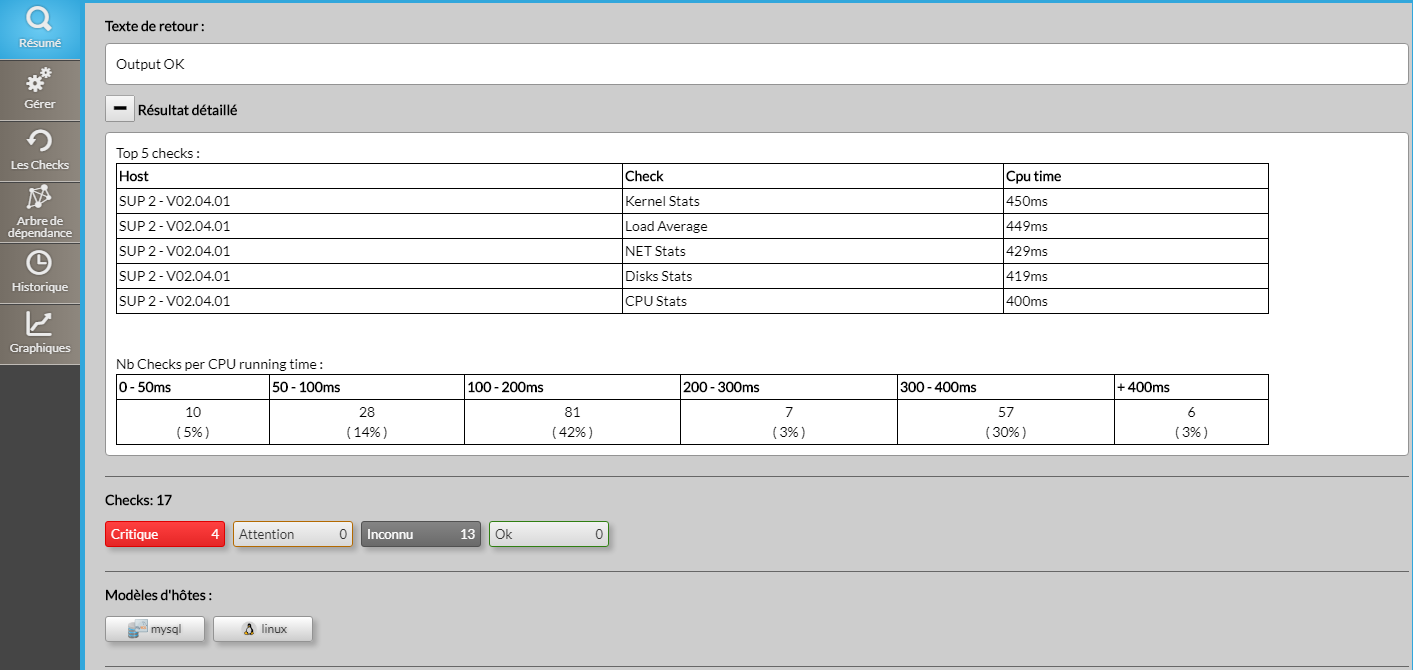Open the Graphiques chart icon
Screen dimensions: 1413x670
click(x=39, y=324)
